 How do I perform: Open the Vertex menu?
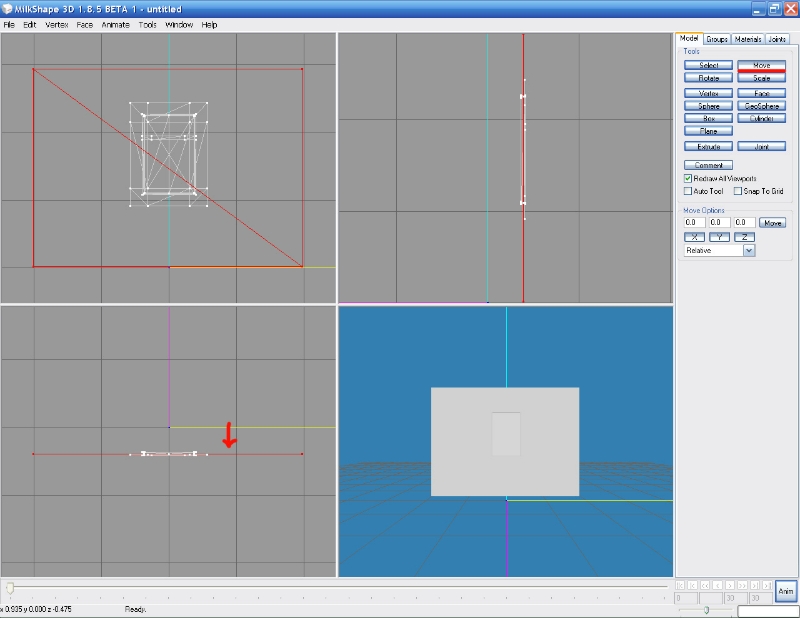pos(57,24)
